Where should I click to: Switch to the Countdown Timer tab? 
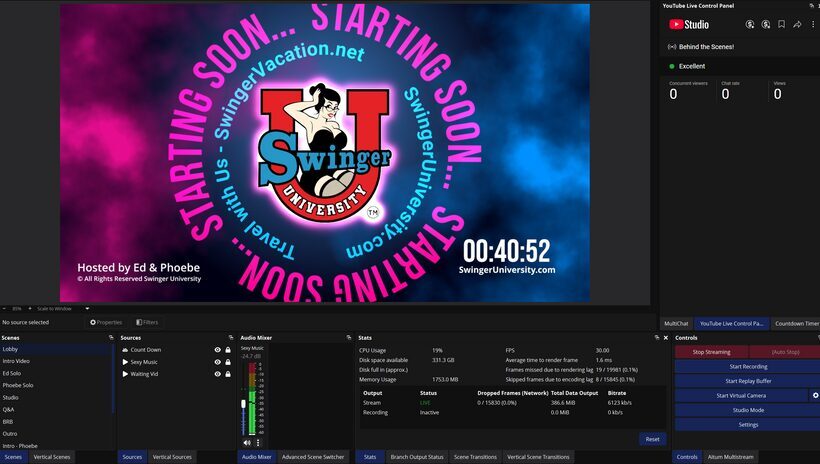pyautogui.click(x=796, y=323)
